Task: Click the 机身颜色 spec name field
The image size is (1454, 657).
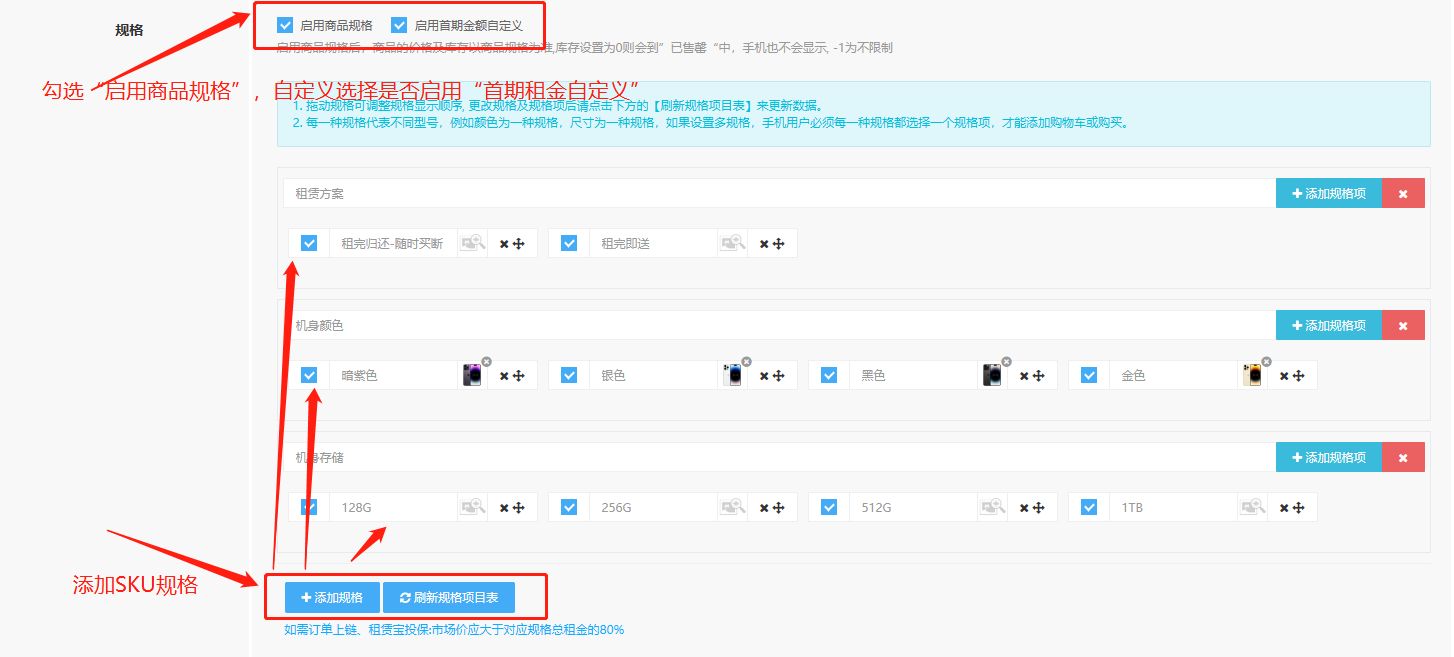Action: pyautogui.click(x=779, y=325)
